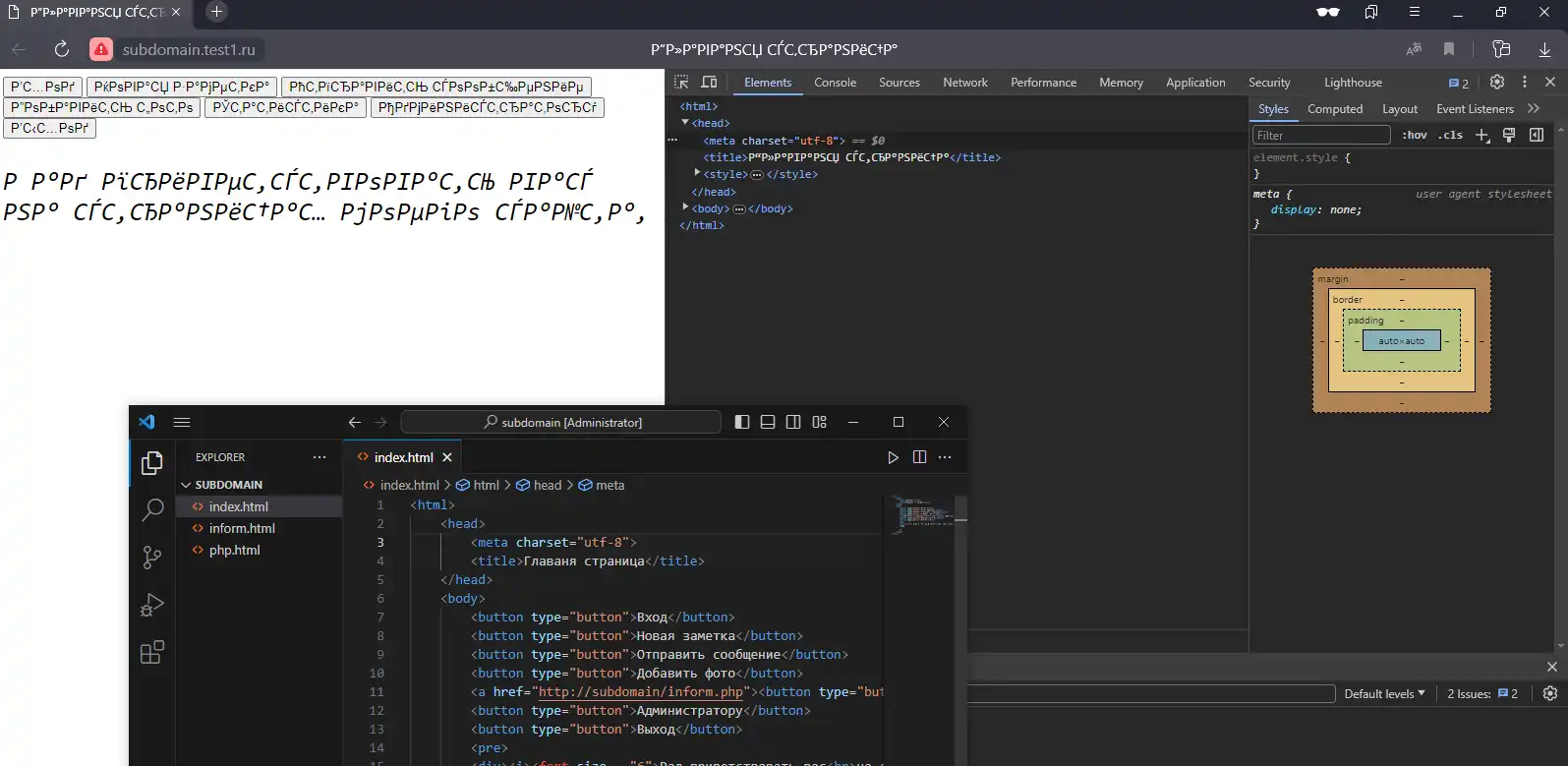Open the Extensions view in VS Code
The image size is (1568, 766).
(152, 653)
